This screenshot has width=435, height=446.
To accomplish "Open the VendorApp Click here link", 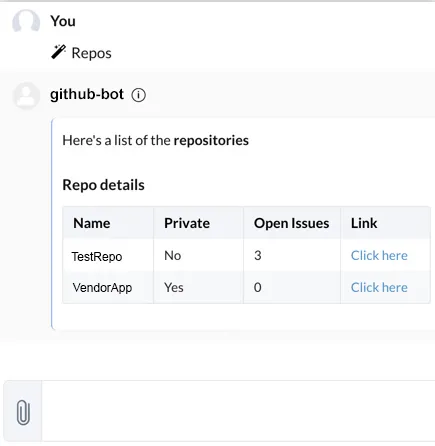I will (379, 287).
